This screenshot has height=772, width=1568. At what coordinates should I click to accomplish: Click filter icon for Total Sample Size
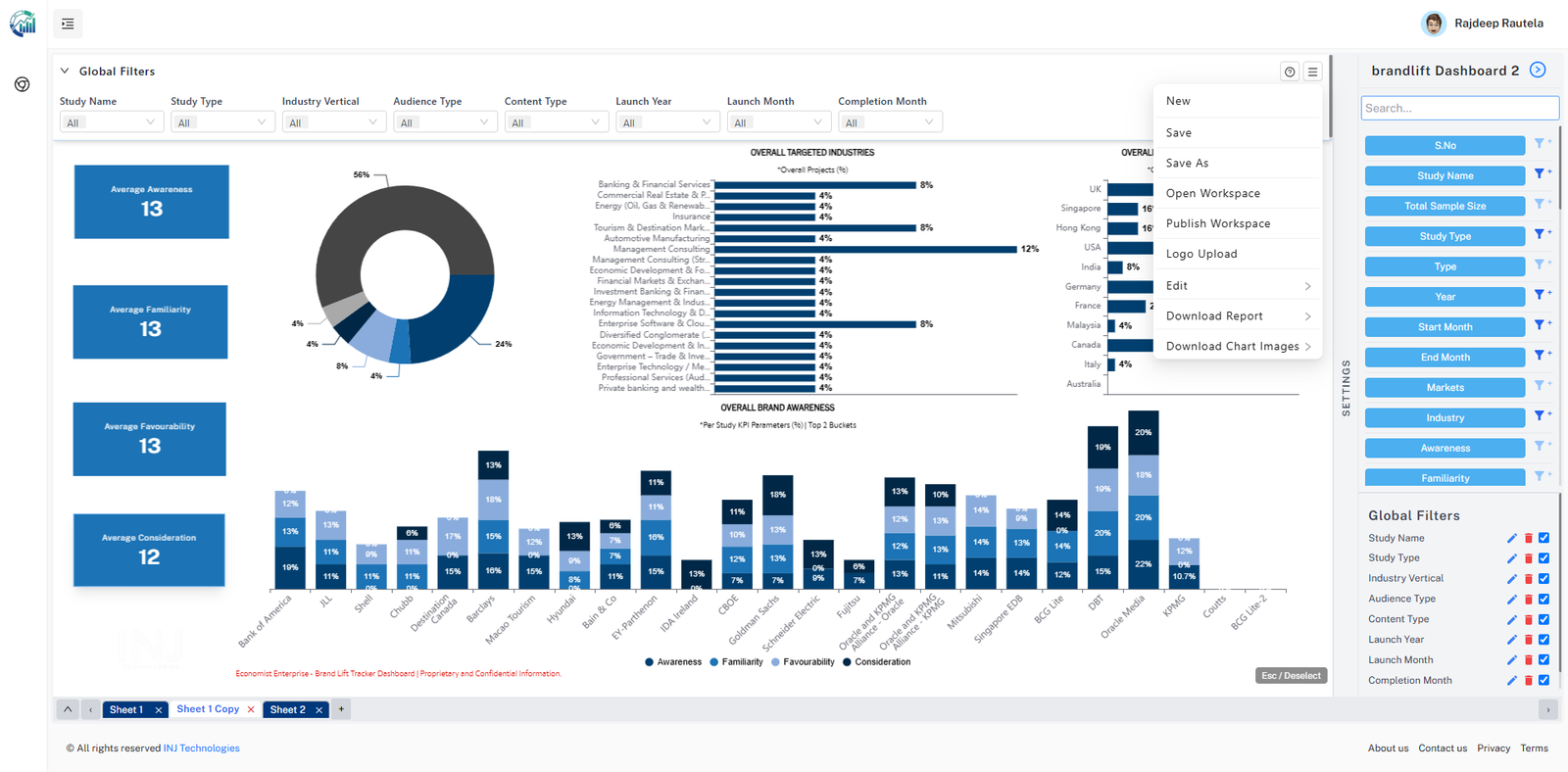[x=1541, y=205]
